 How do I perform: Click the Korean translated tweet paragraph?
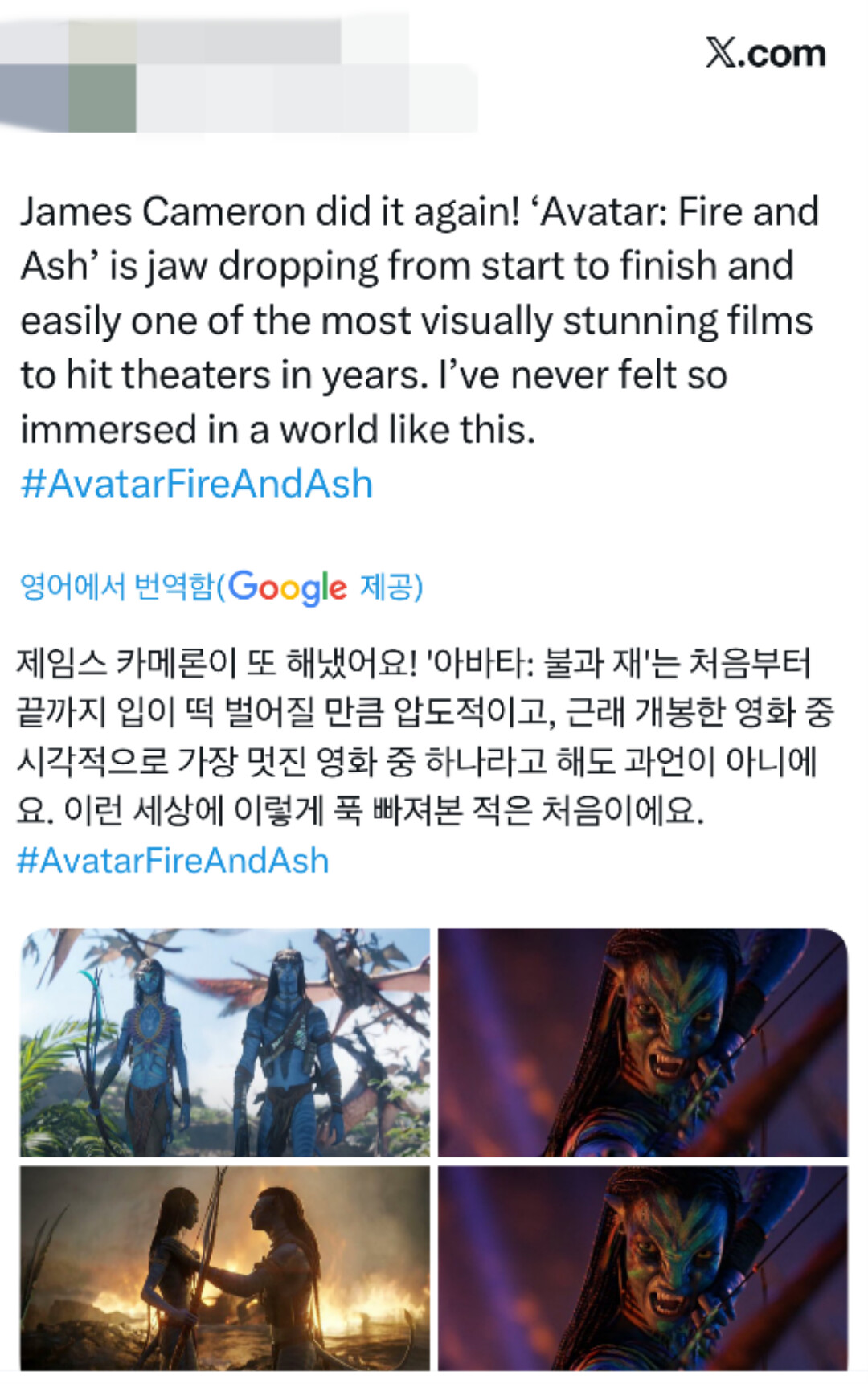click(426, 735)
